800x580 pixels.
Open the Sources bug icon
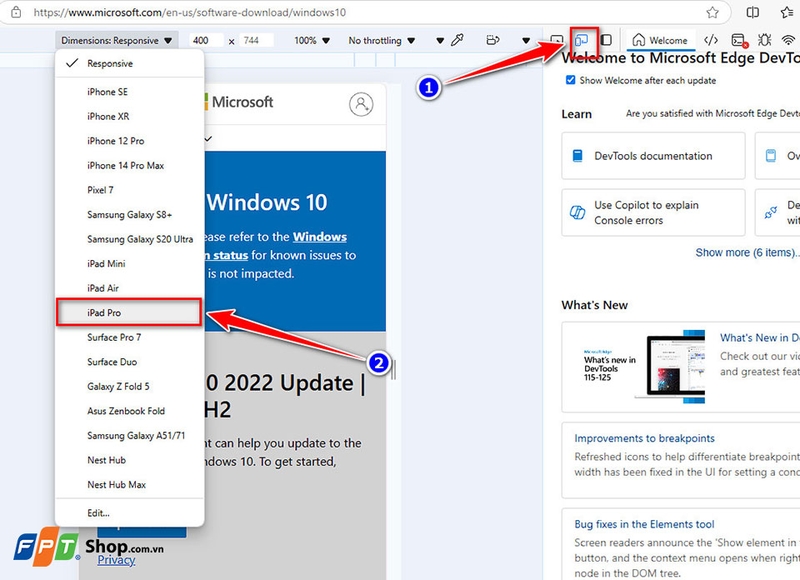click(x=764, y=40)
